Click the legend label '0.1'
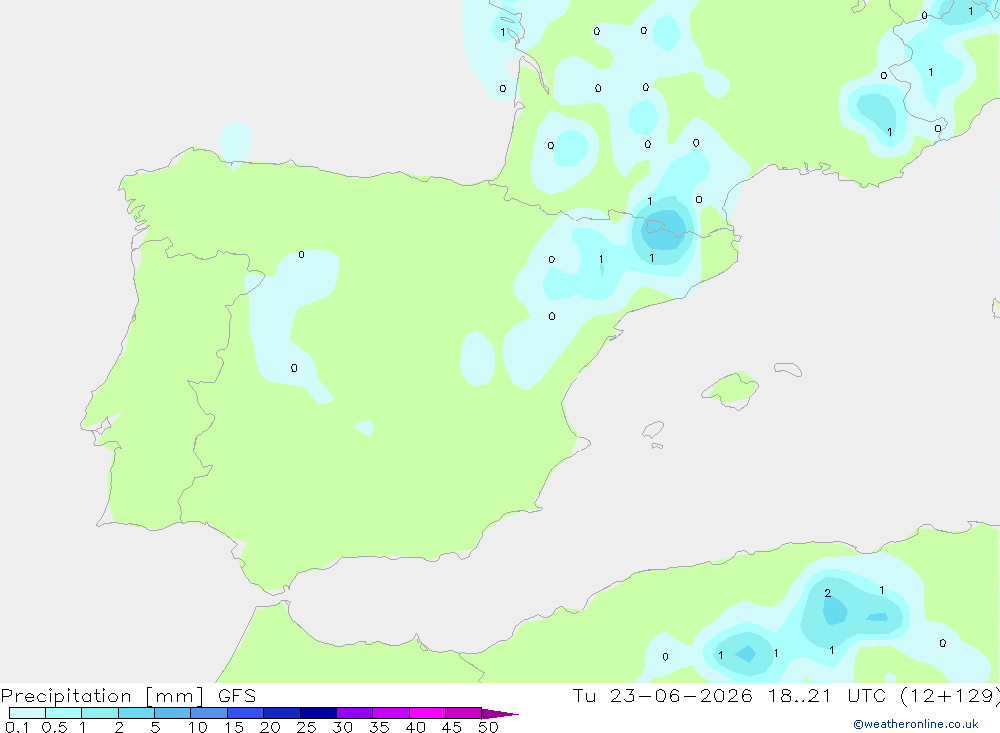This screenshot has height=733, width=1000. point(17,727)
